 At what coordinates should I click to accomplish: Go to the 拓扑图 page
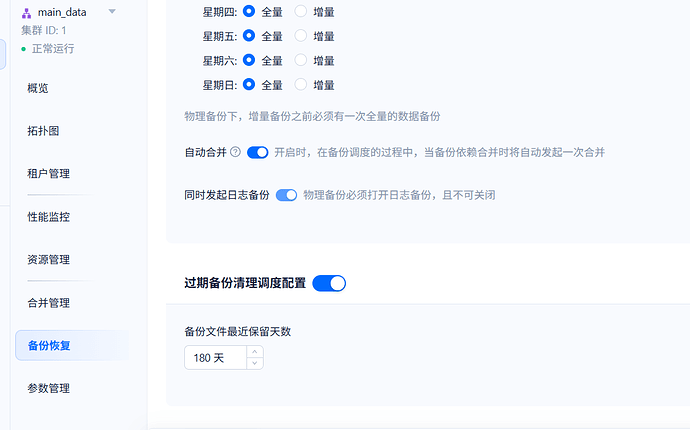point(42,131)
